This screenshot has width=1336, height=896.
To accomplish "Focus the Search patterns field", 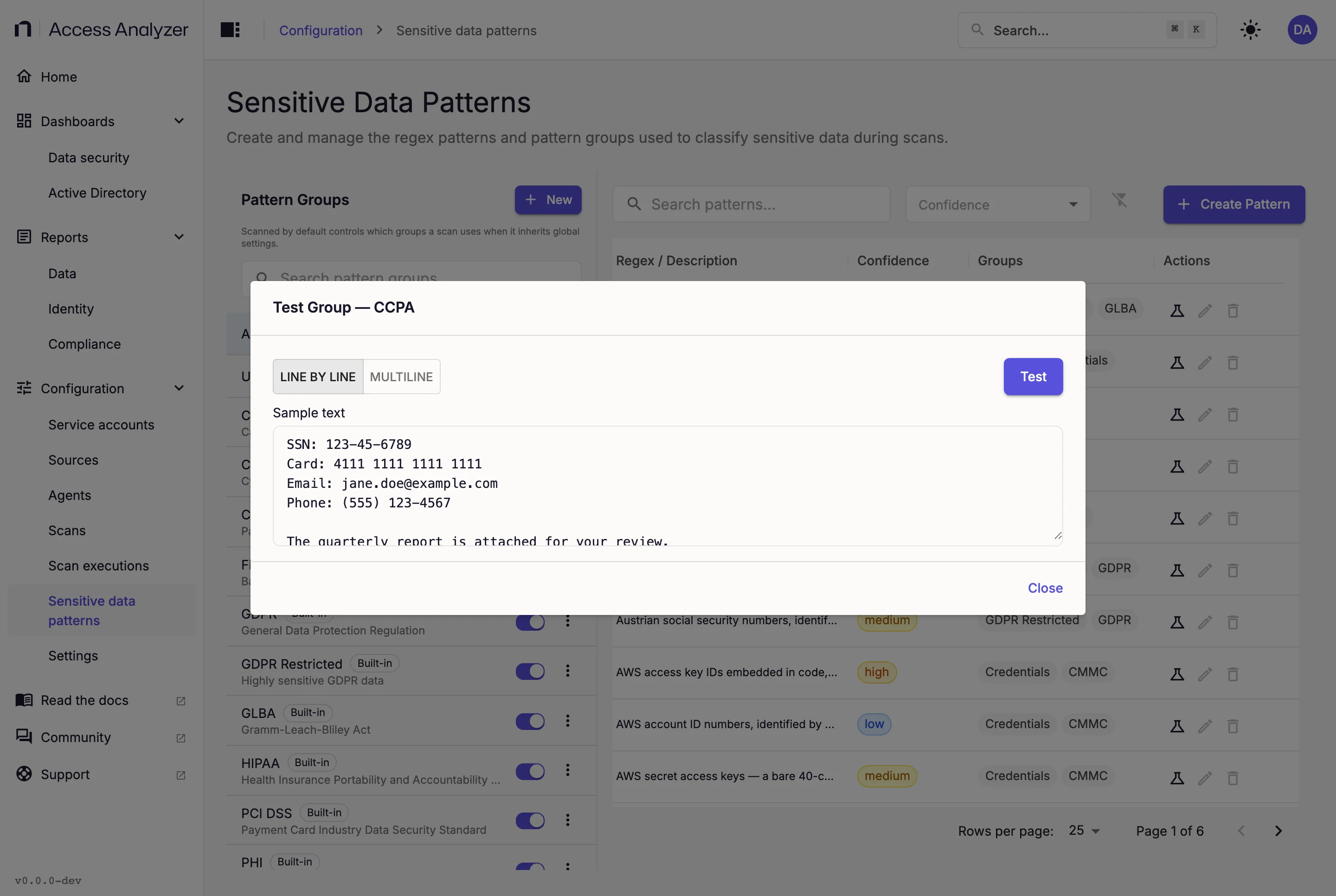I will [x=751, y=204].
